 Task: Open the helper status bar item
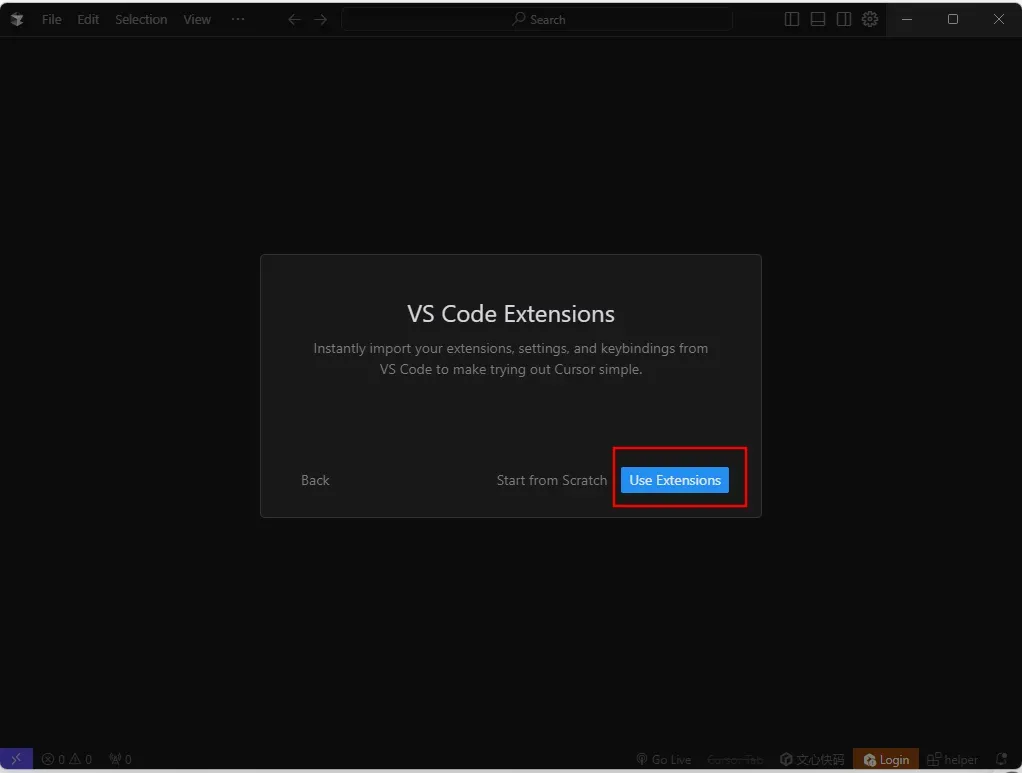[952, 759]
